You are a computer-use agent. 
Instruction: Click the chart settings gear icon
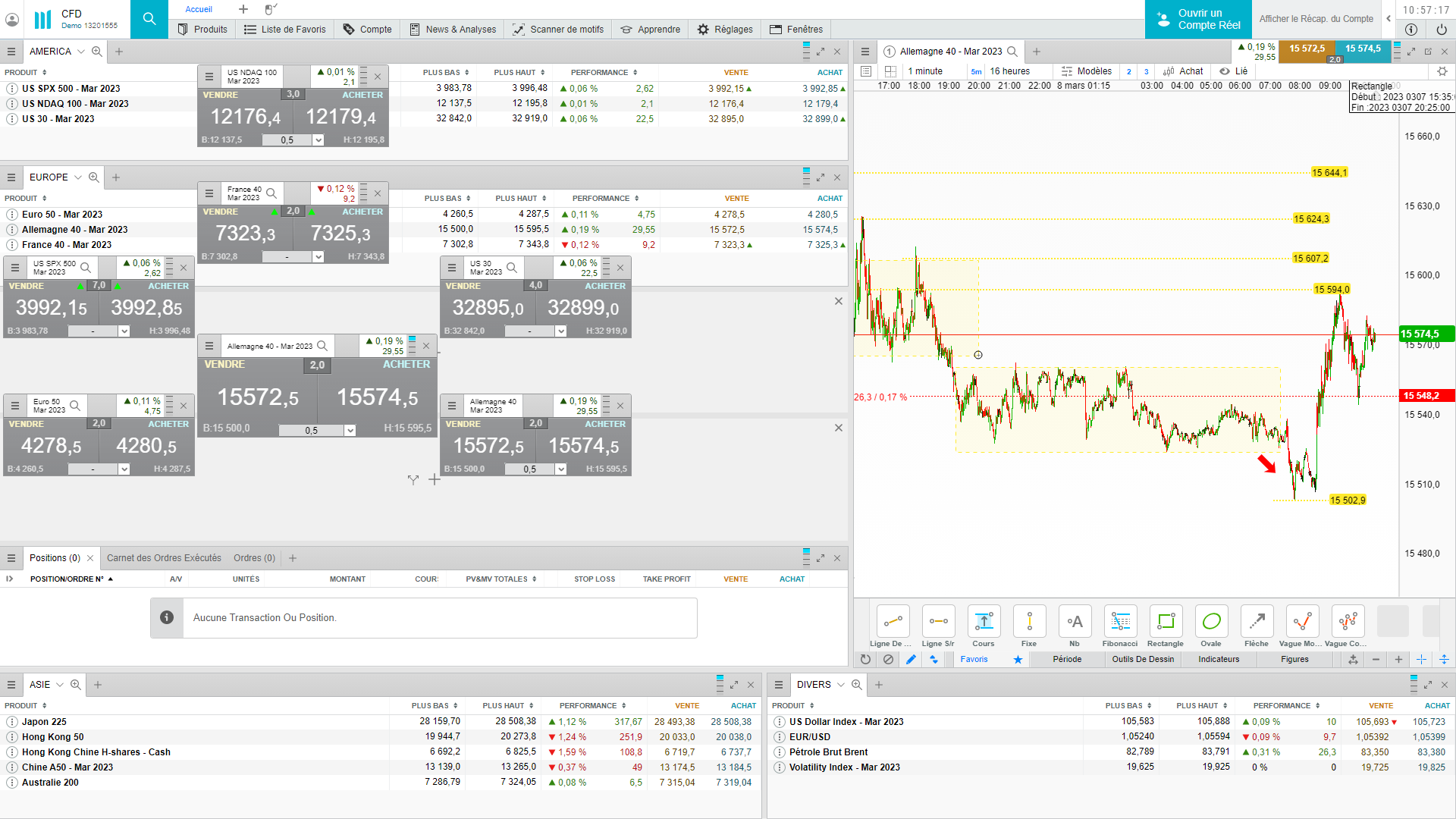click(1442, 71)
